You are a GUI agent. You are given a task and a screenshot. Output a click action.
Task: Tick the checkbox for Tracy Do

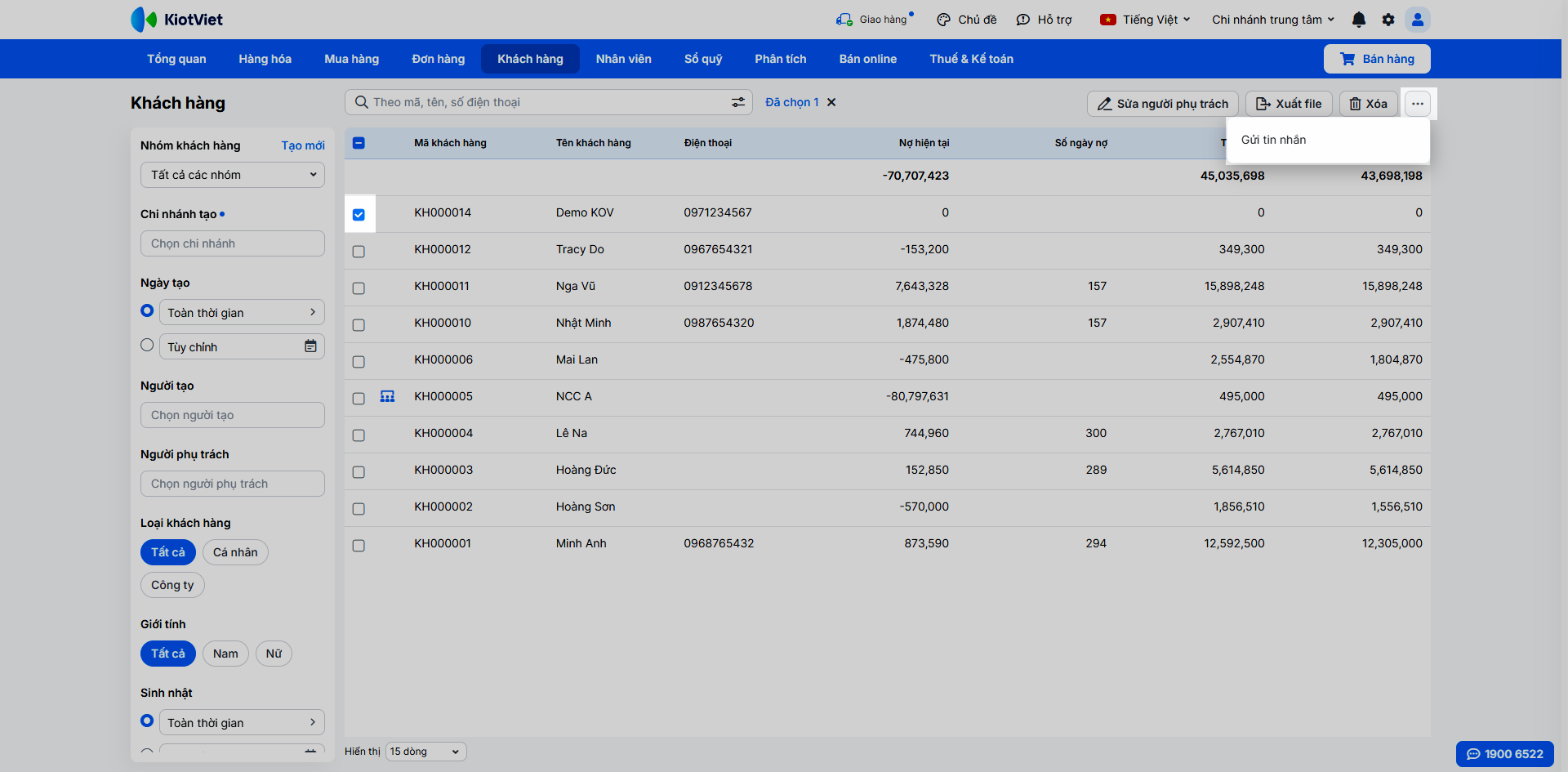point(359,252)
